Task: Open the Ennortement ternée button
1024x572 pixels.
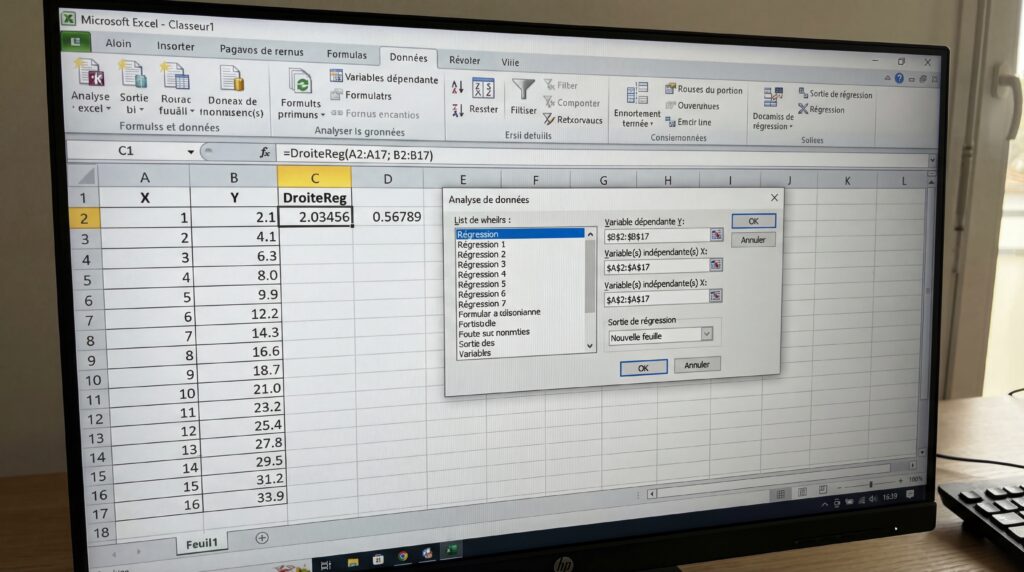Action: (x=637, y=104)
